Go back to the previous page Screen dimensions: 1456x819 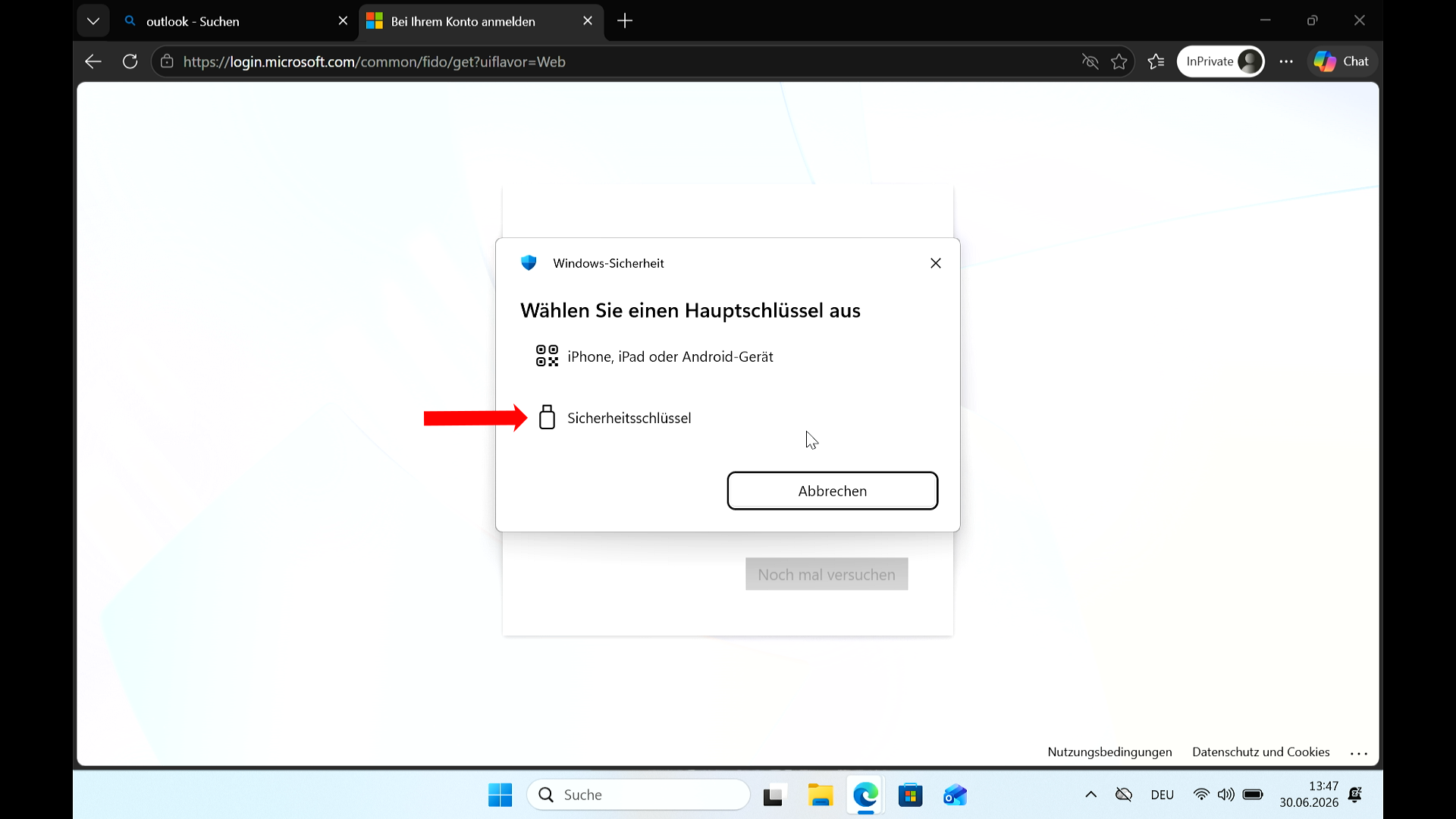tap(93, 61)
